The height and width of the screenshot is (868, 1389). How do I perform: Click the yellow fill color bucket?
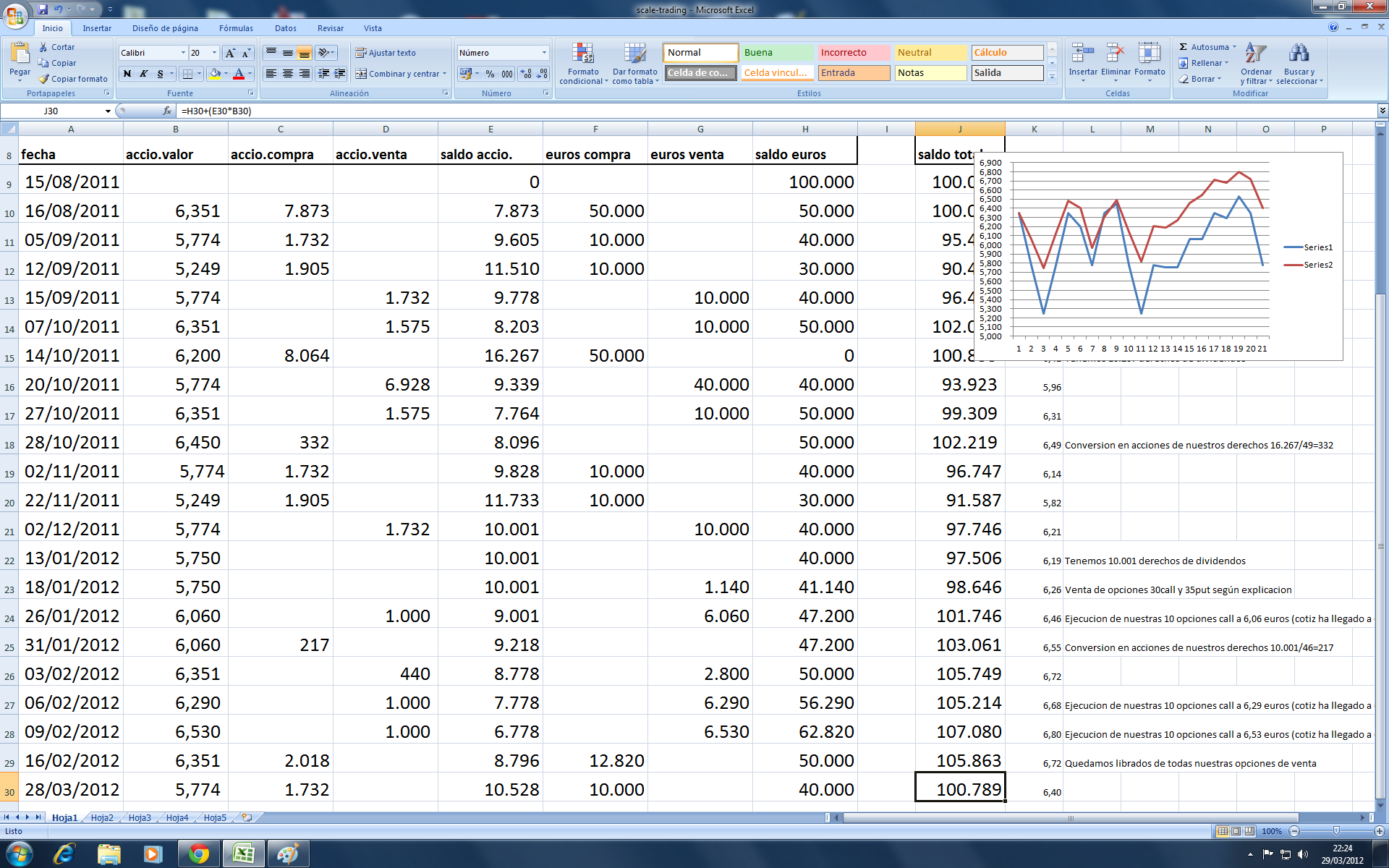click(215, 74)
